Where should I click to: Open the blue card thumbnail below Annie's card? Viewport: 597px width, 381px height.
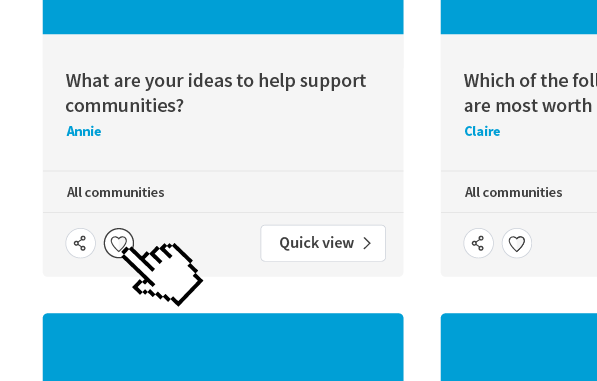223,347
